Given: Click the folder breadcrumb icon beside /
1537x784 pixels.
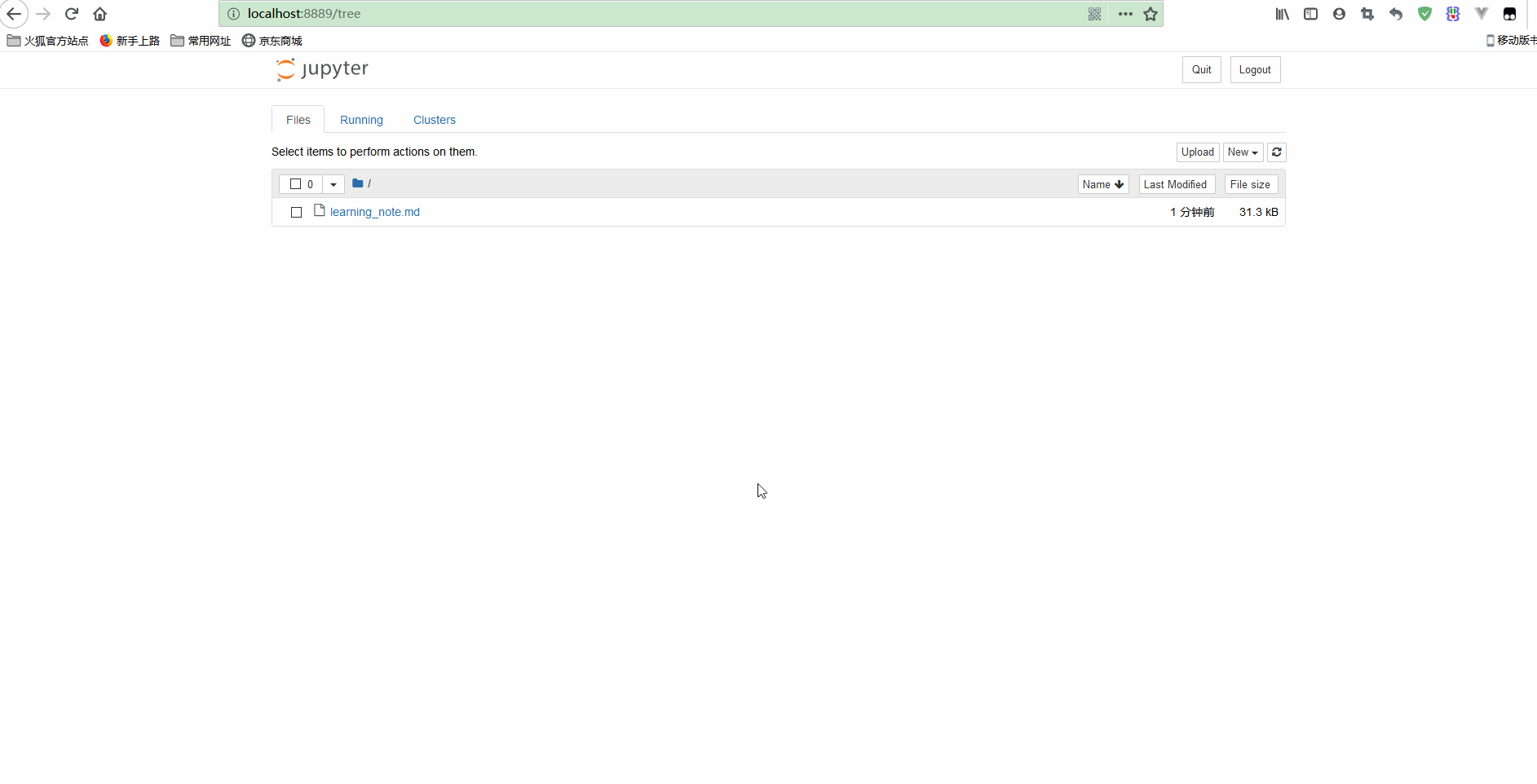Looking at the screenshot, I should (357, 183).
